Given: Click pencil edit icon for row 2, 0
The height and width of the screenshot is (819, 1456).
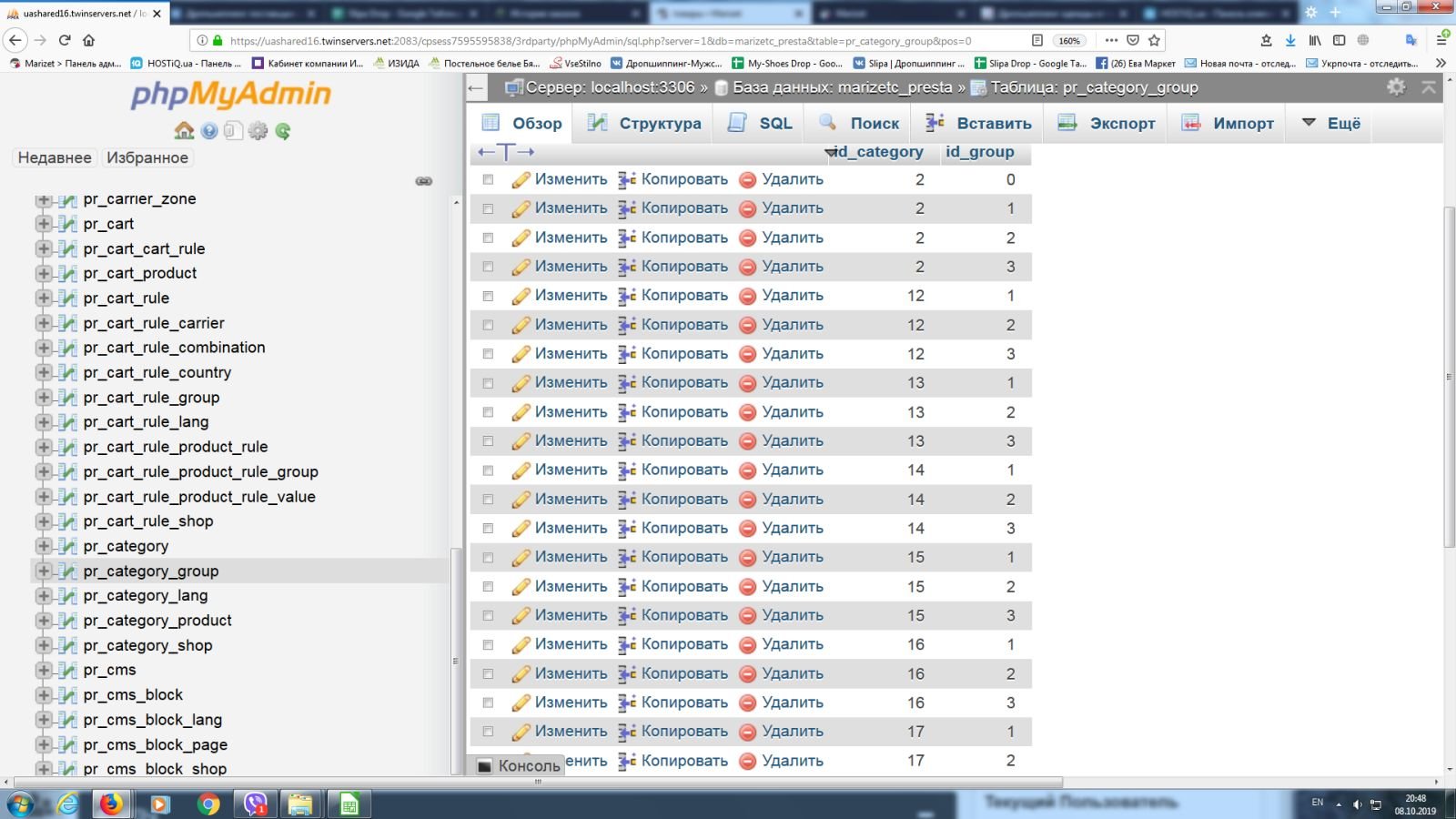Looking at the screenshot, I should pyautogui.click(x=521, y=180).
